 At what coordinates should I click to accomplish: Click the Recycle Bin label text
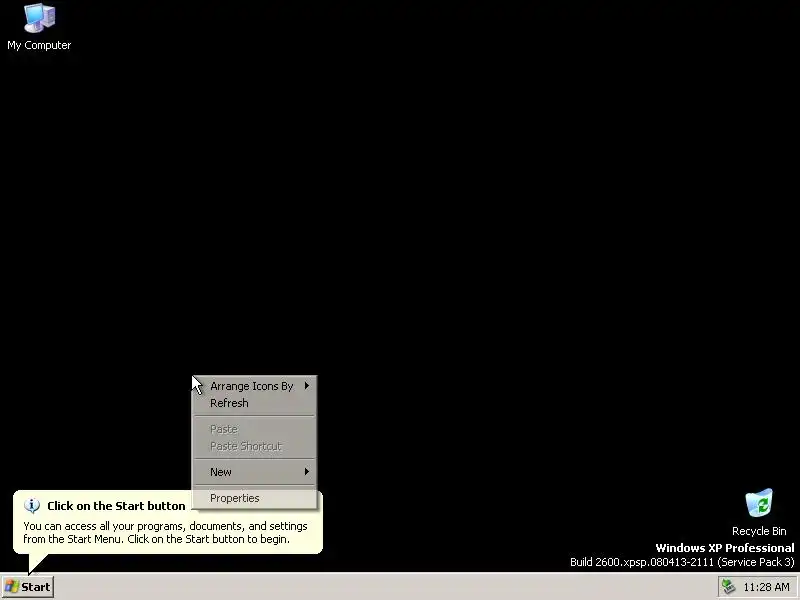click(x=759, y=531)
